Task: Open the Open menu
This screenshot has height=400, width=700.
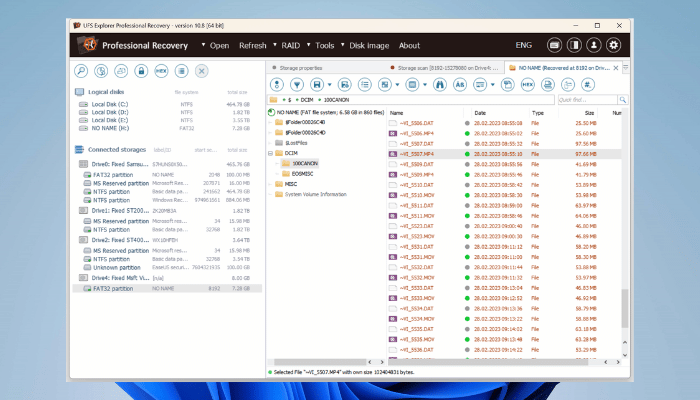Action: pos(219,46)
